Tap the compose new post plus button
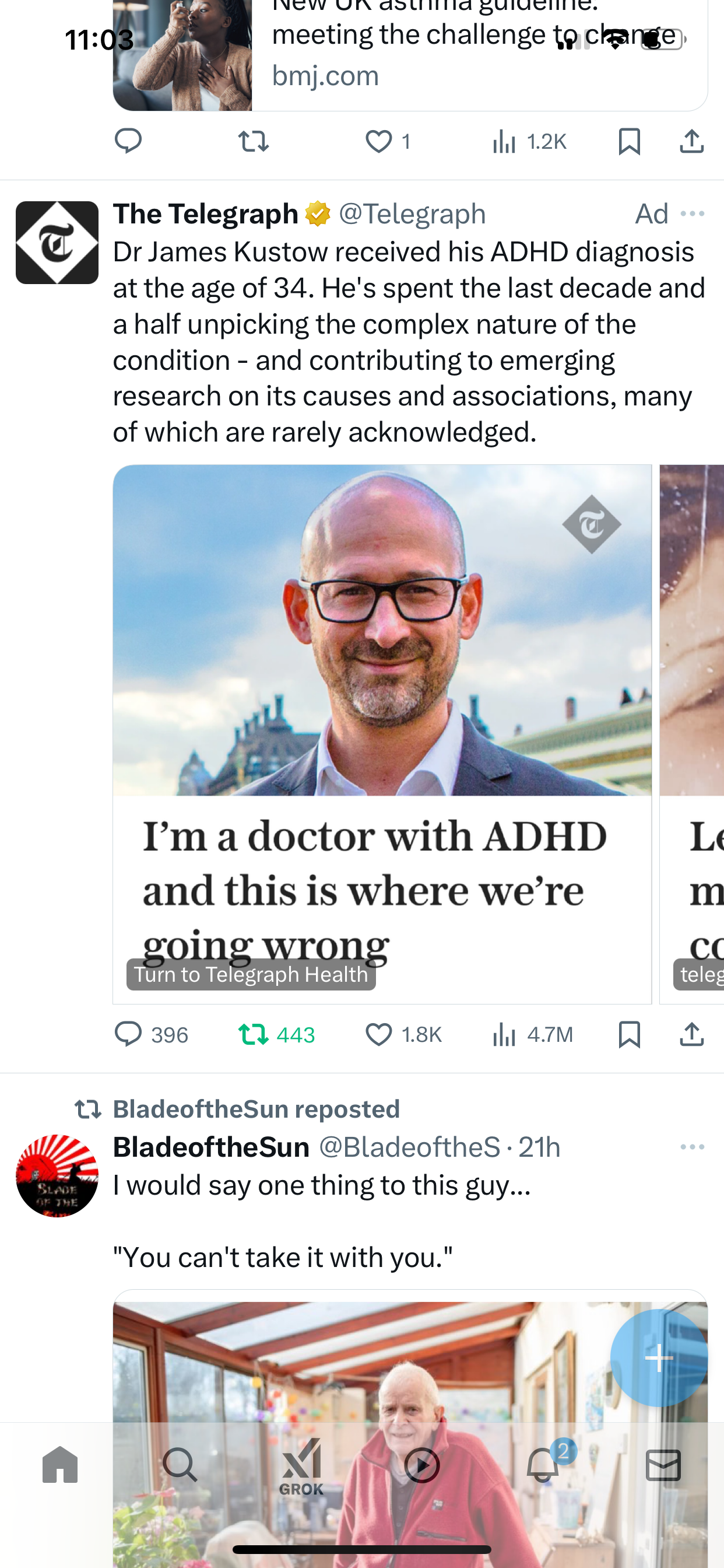 pos(659,1358)
